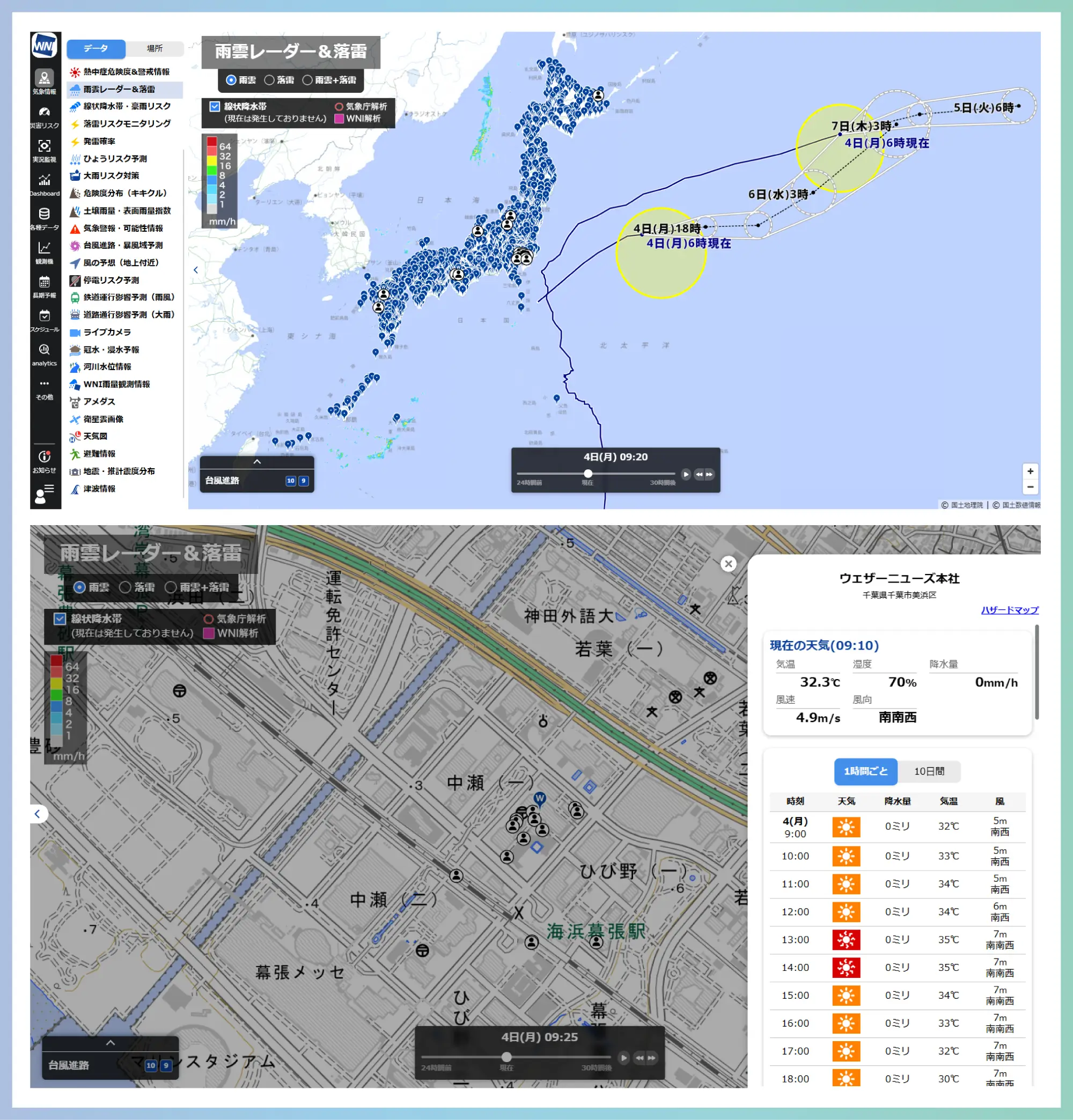The height and width of the screenshot is (1120, 1073).
Task: Click zoom out minus button on map
Action: coord(1030,487)
